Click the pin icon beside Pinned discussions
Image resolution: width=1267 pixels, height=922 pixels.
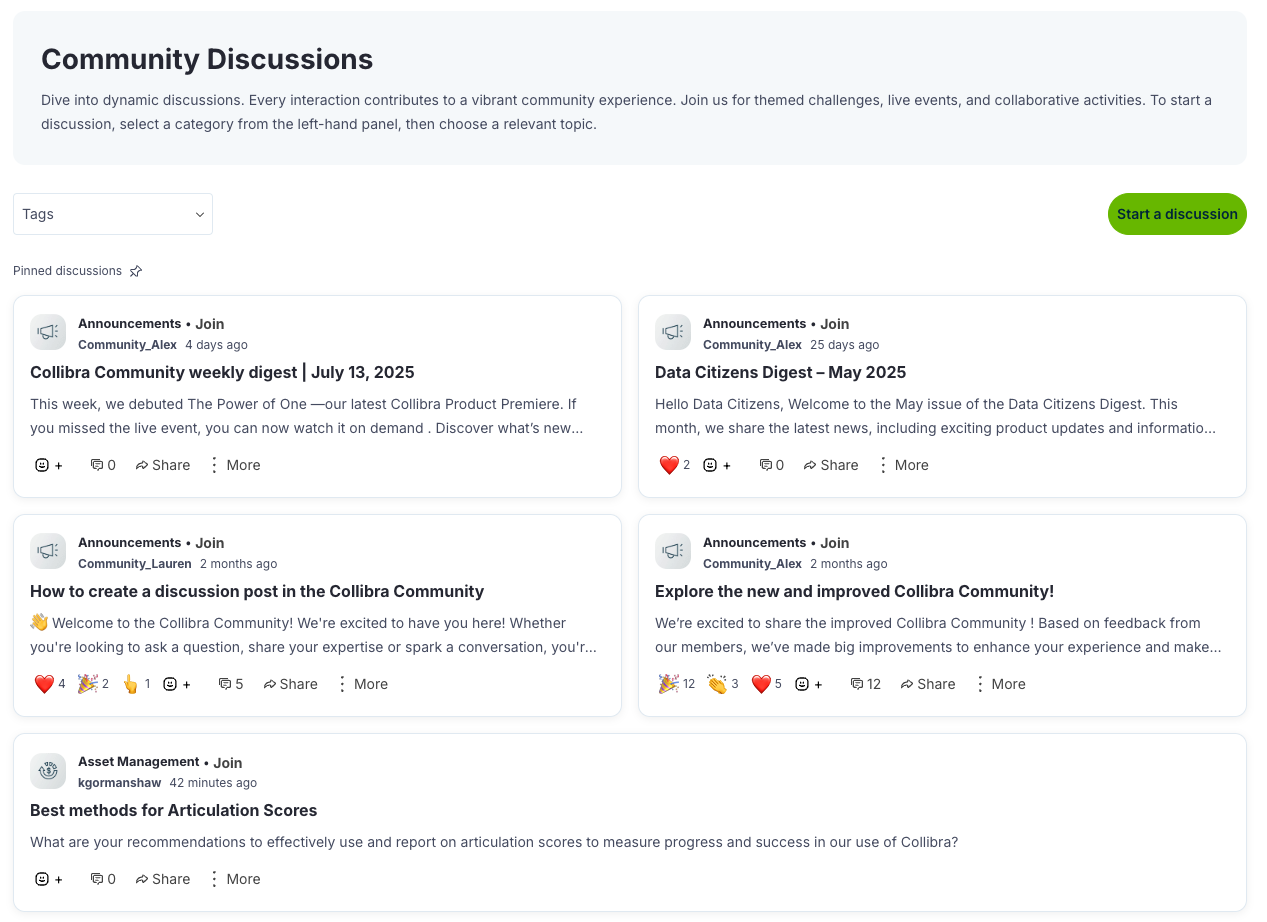point(136,271)
